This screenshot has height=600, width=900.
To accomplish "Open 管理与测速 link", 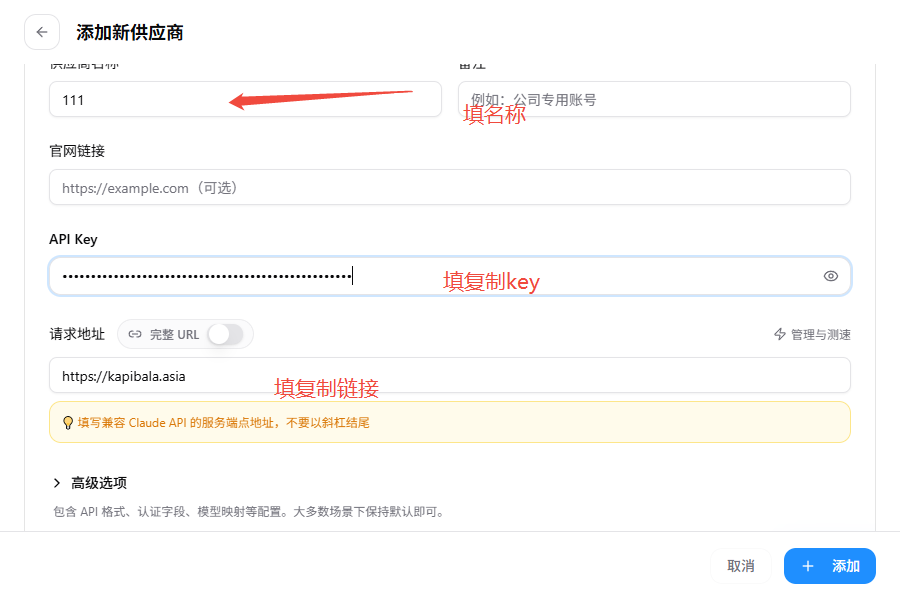I will point(812,334).
